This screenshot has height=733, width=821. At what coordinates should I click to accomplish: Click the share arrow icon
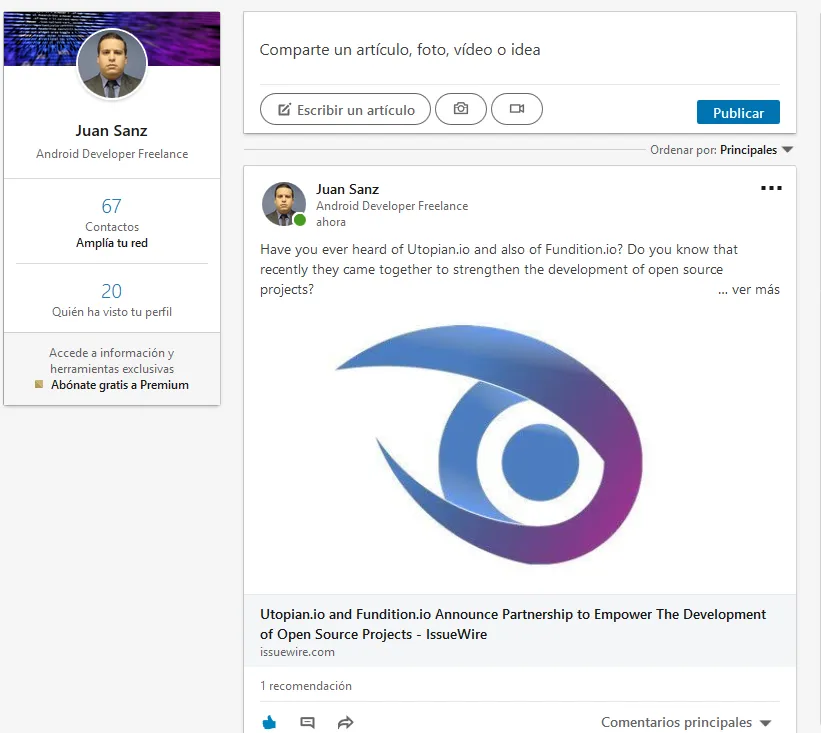[x=346, y=723]
